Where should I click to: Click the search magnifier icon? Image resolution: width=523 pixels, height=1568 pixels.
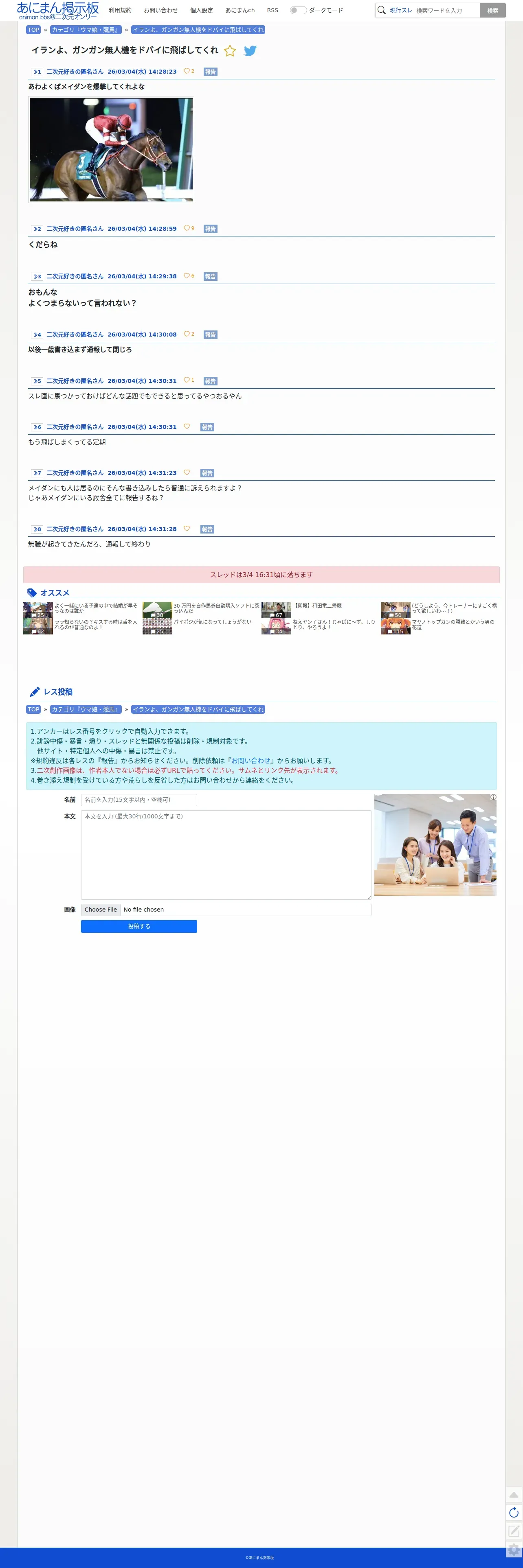382,10
